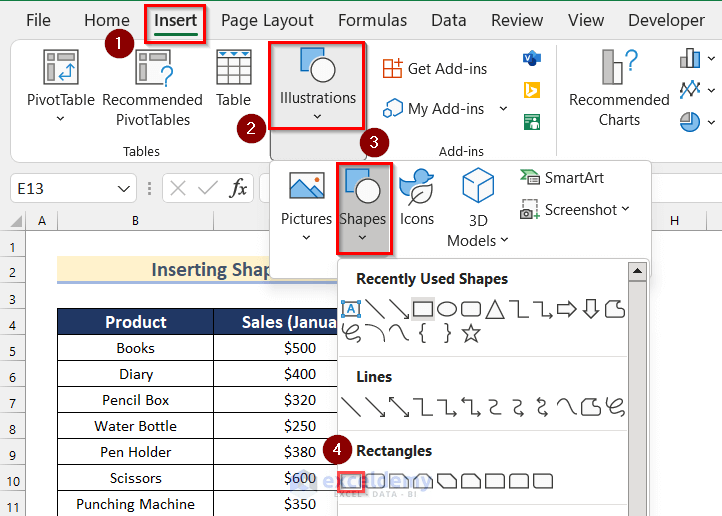This screenshot has width=722, height=516.
Task: Click the Select All corner triangle
Action: [16, 222]
